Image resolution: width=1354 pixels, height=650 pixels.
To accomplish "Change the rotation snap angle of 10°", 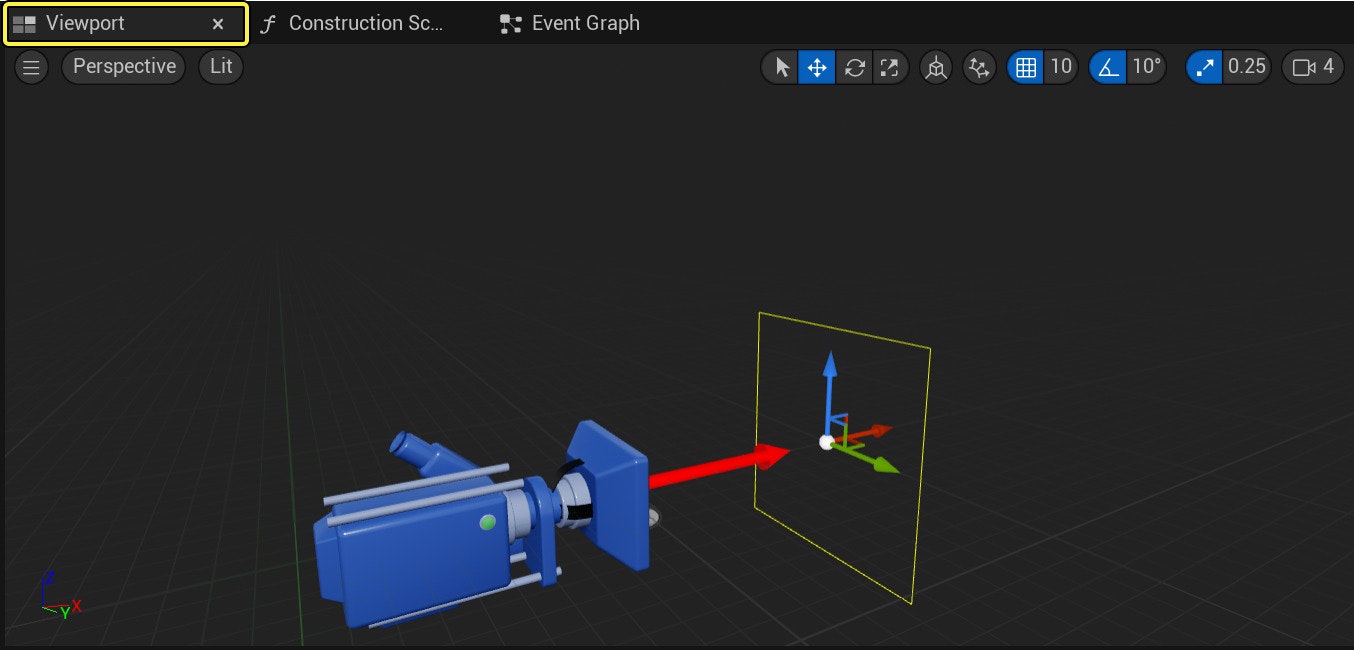I will click(x=1146, y=67).
